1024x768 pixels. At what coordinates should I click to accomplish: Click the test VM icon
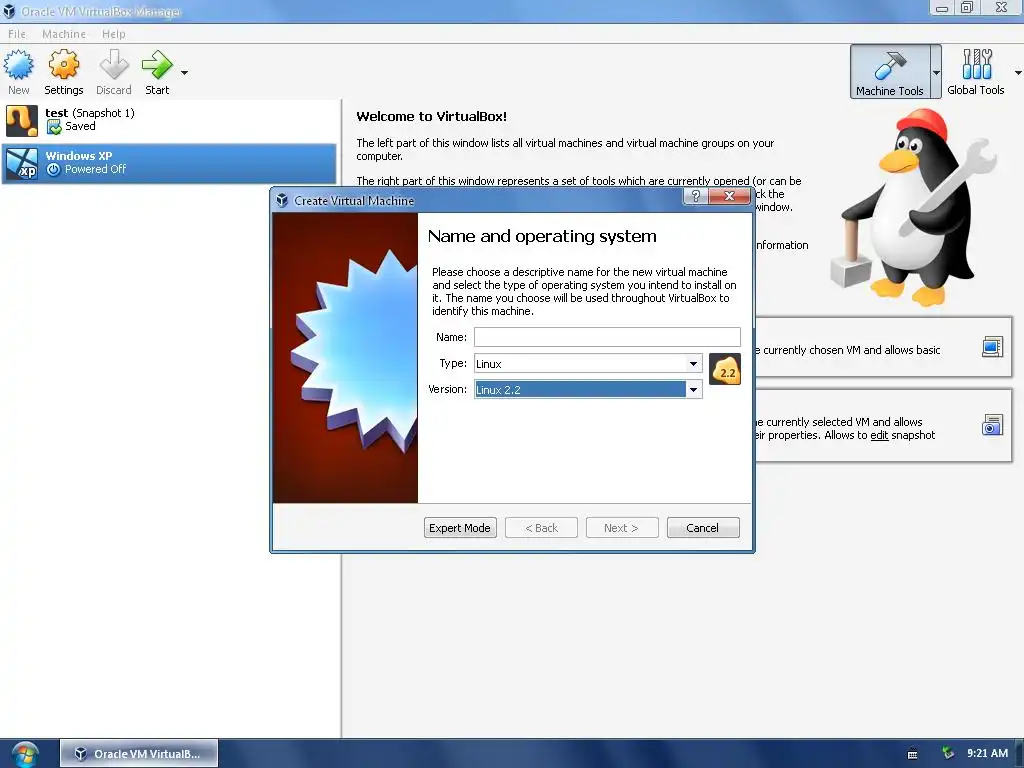coord(22,120)
